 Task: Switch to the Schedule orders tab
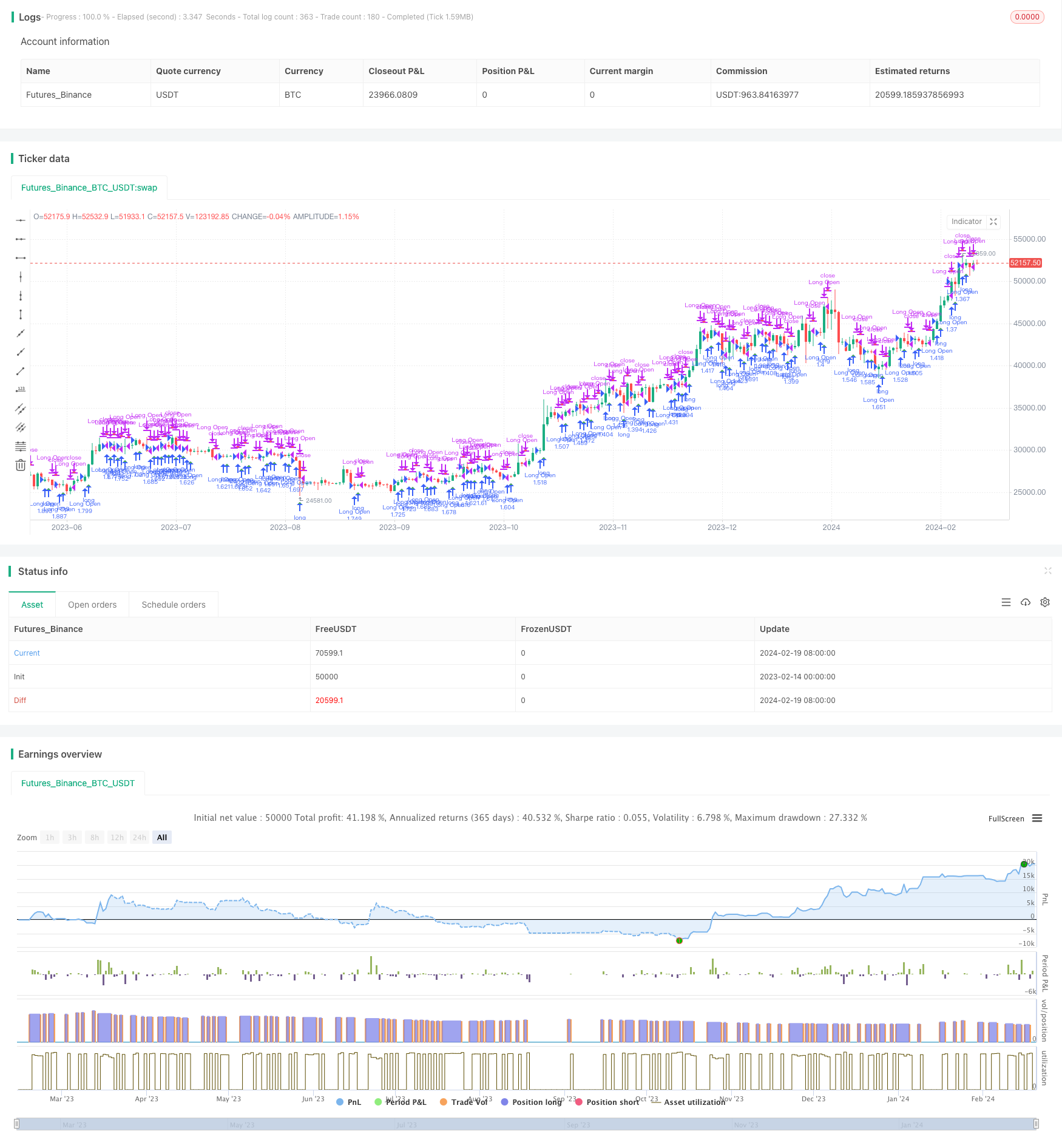174,605
